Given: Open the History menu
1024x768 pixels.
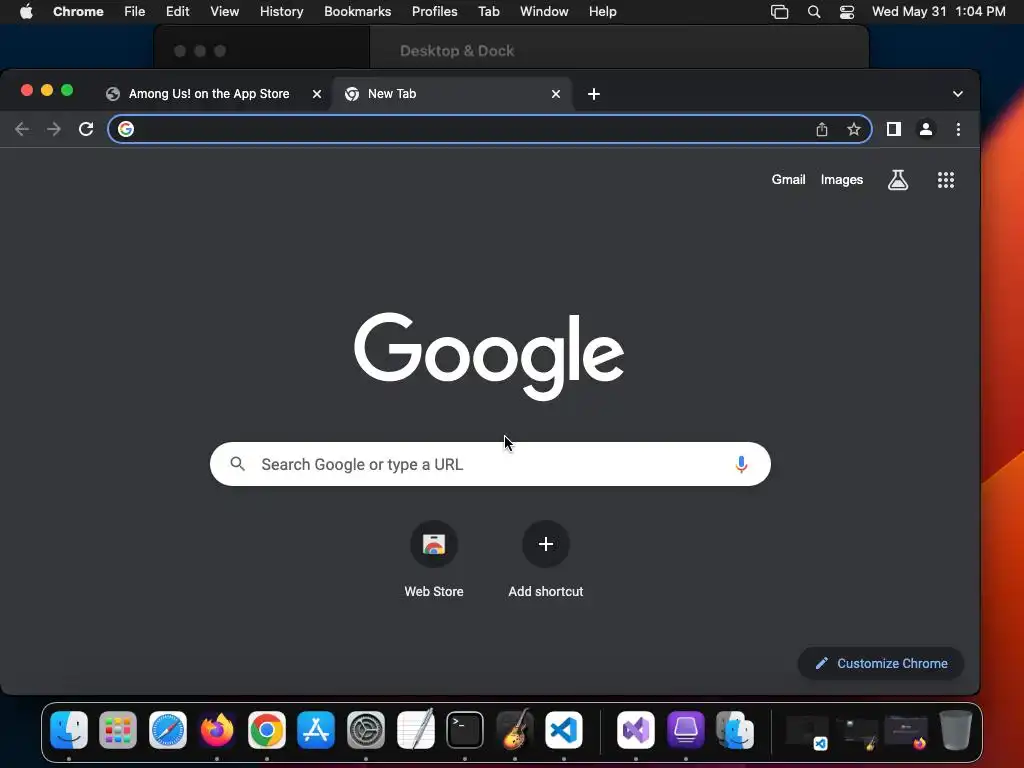Looking at the screenshot, I should click(281, 12).
